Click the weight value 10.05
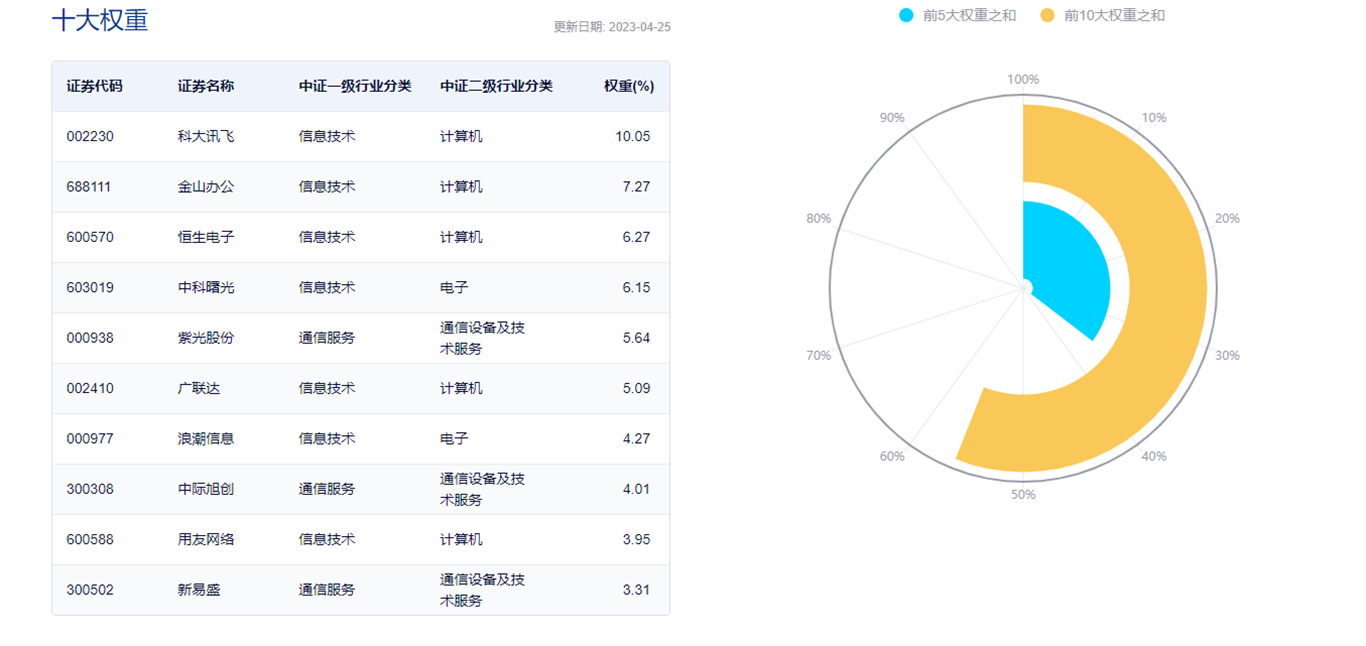 point(633,136)
